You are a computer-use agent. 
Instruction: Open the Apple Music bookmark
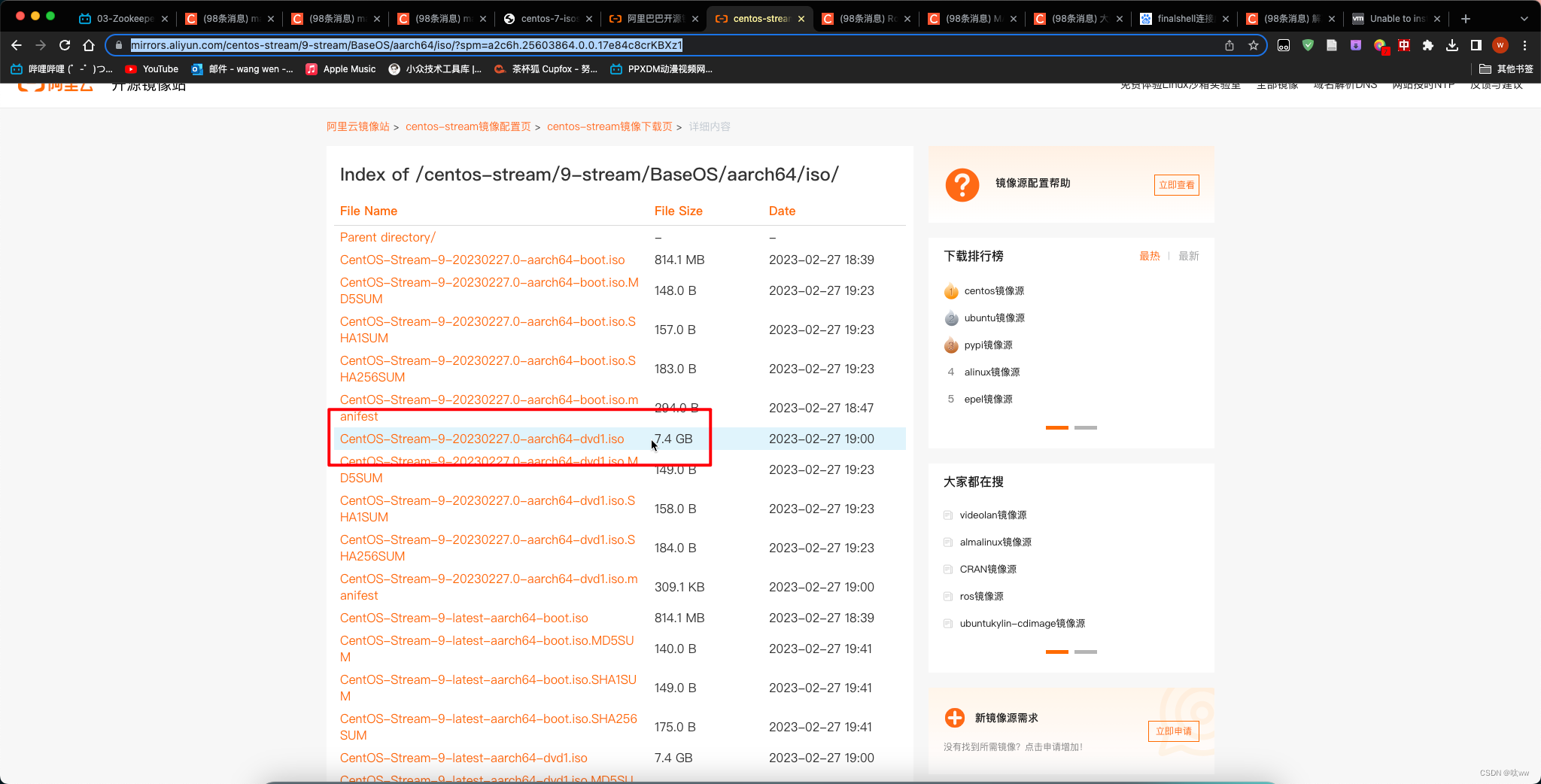[341, 68]
